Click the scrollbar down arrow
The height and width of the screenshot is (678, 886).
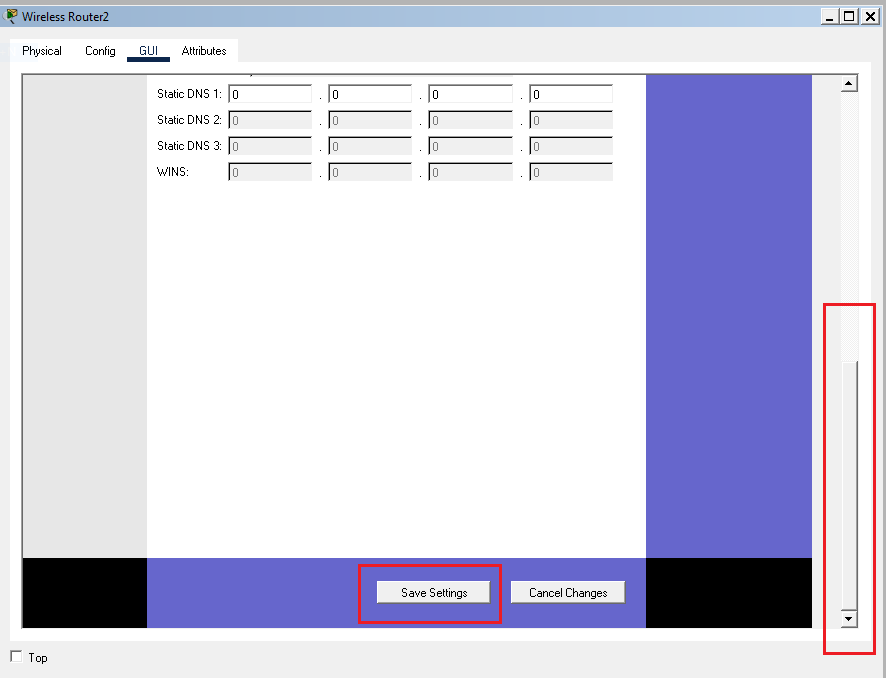coord(849,619)
